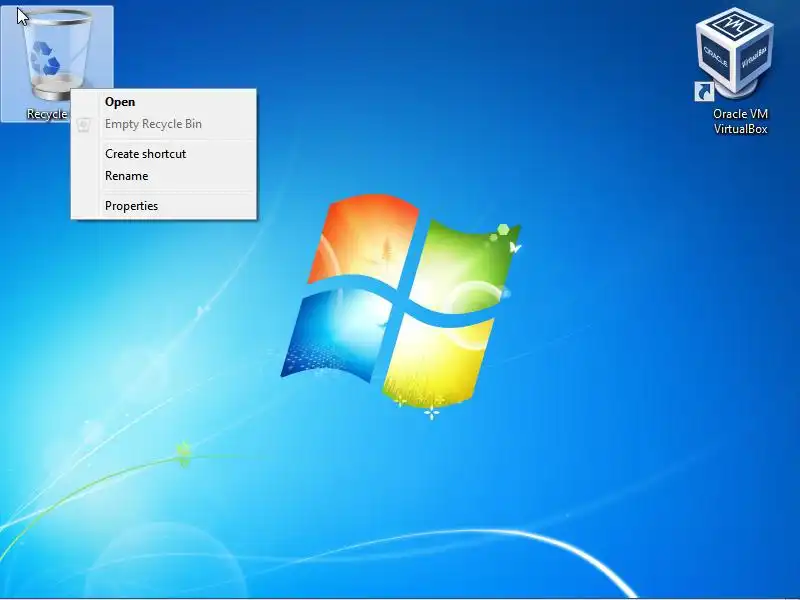Click the Oracle VM VirtualBox label text
The width and height of the screenshot is (800, 600).
point(740,121)
